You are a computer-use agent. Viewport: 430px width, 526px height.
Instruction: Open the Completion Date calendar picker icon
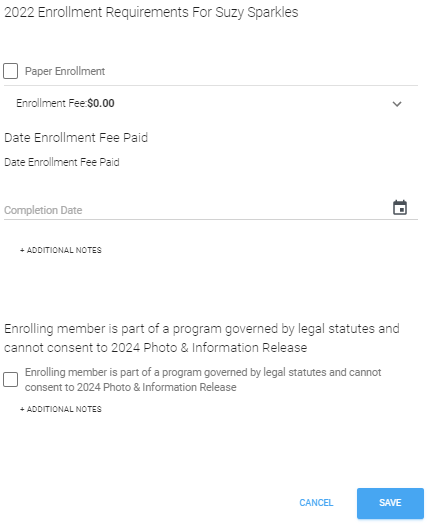pyautogui.click(x=400, y=207)
